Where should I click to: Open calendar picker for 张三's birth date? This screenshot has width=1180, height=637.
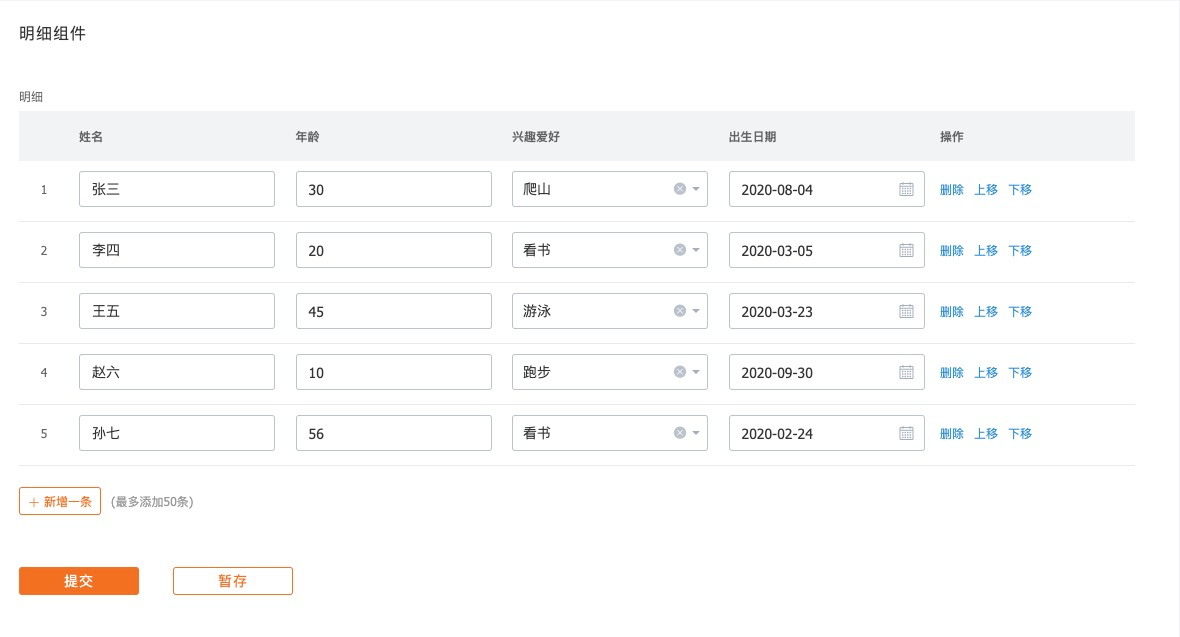point(906,189)
